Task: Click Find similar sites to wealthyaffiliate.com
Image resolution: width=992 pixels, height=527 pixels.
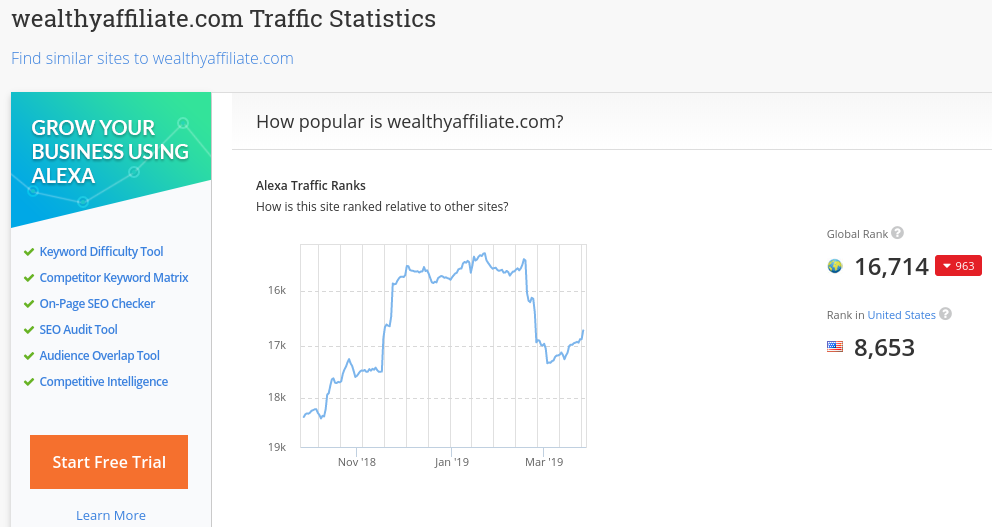Action: (152, 58)
